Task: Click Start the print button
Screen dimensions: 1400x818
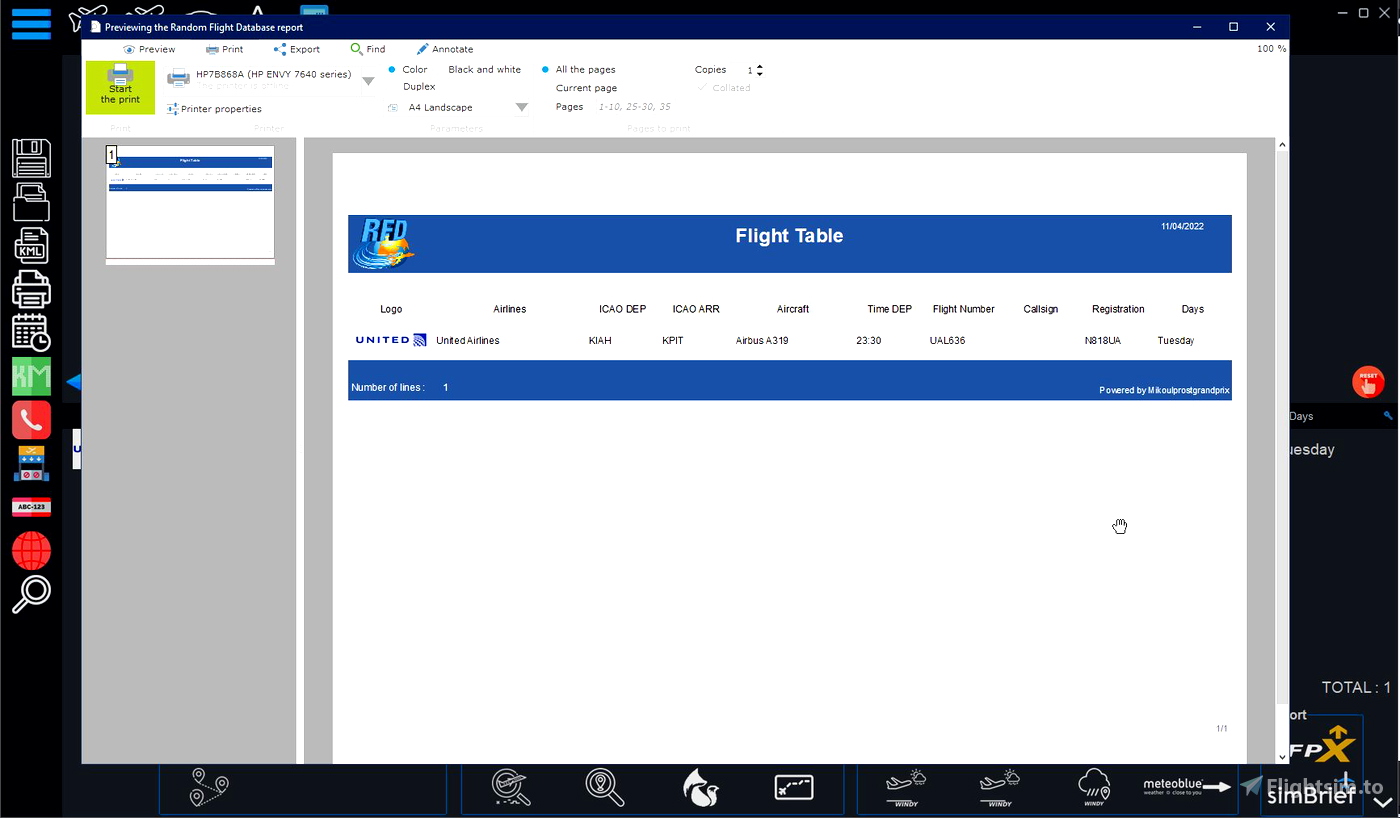Action: (120, 88)
